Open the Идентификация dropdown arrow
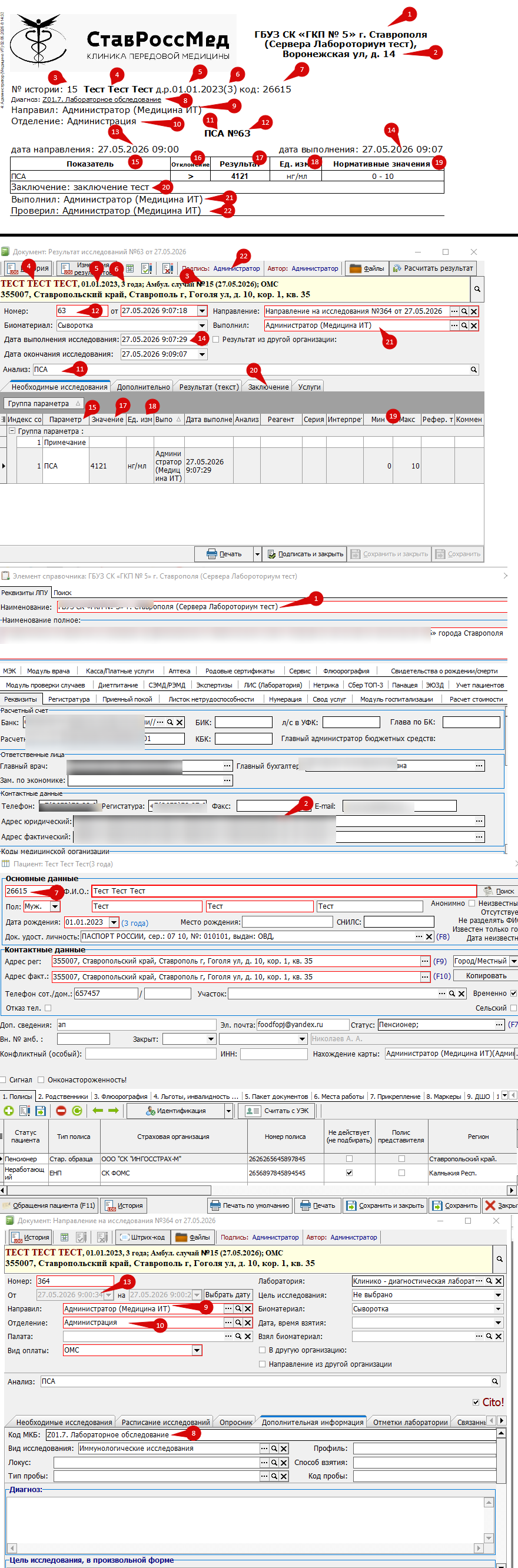This screenshot has height=1568, width=518. [229, 1111]
